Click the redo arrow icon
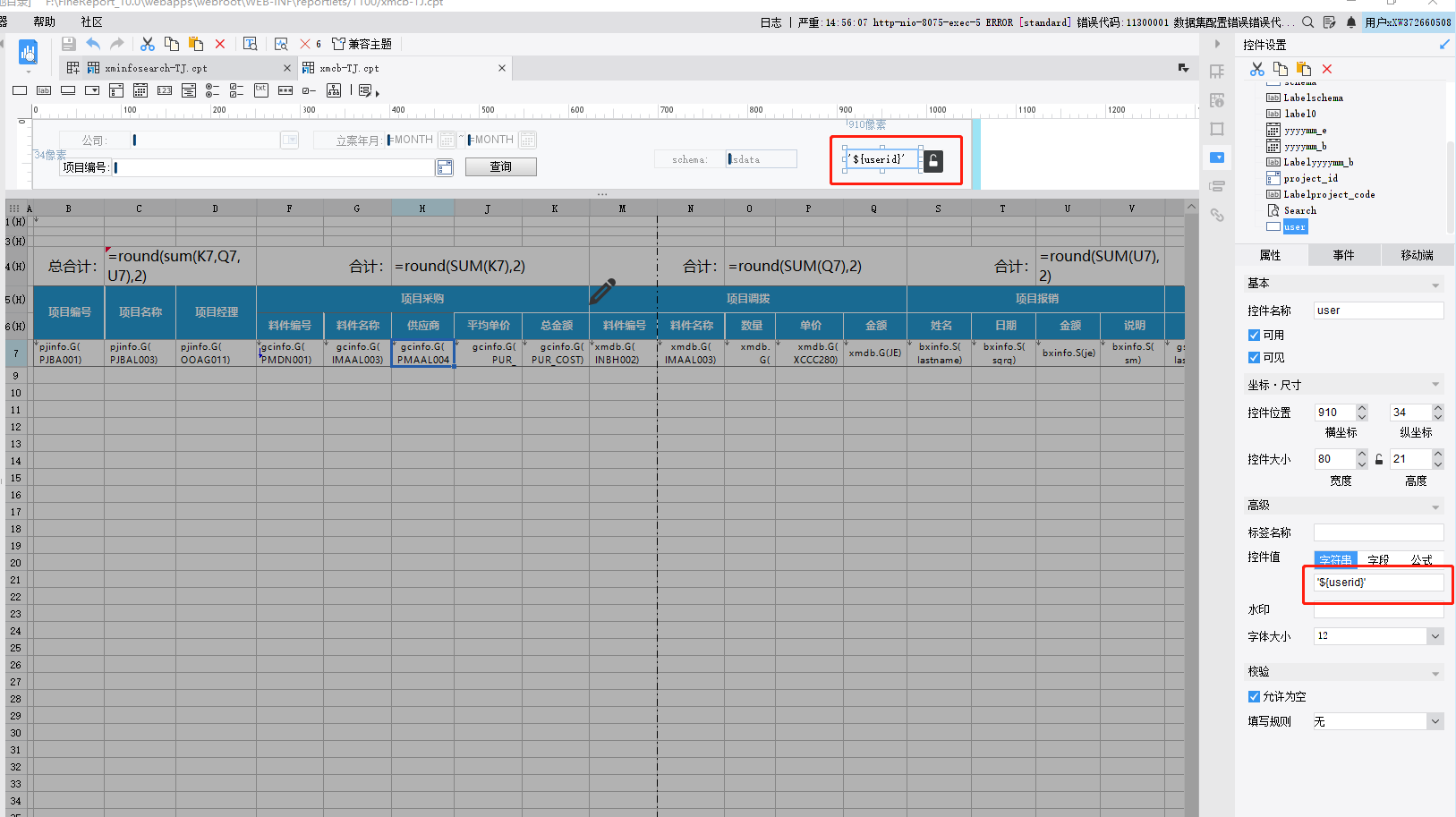Image resolution: width=1456 pixels, height=817 pixels. click(x=117, y=44)
